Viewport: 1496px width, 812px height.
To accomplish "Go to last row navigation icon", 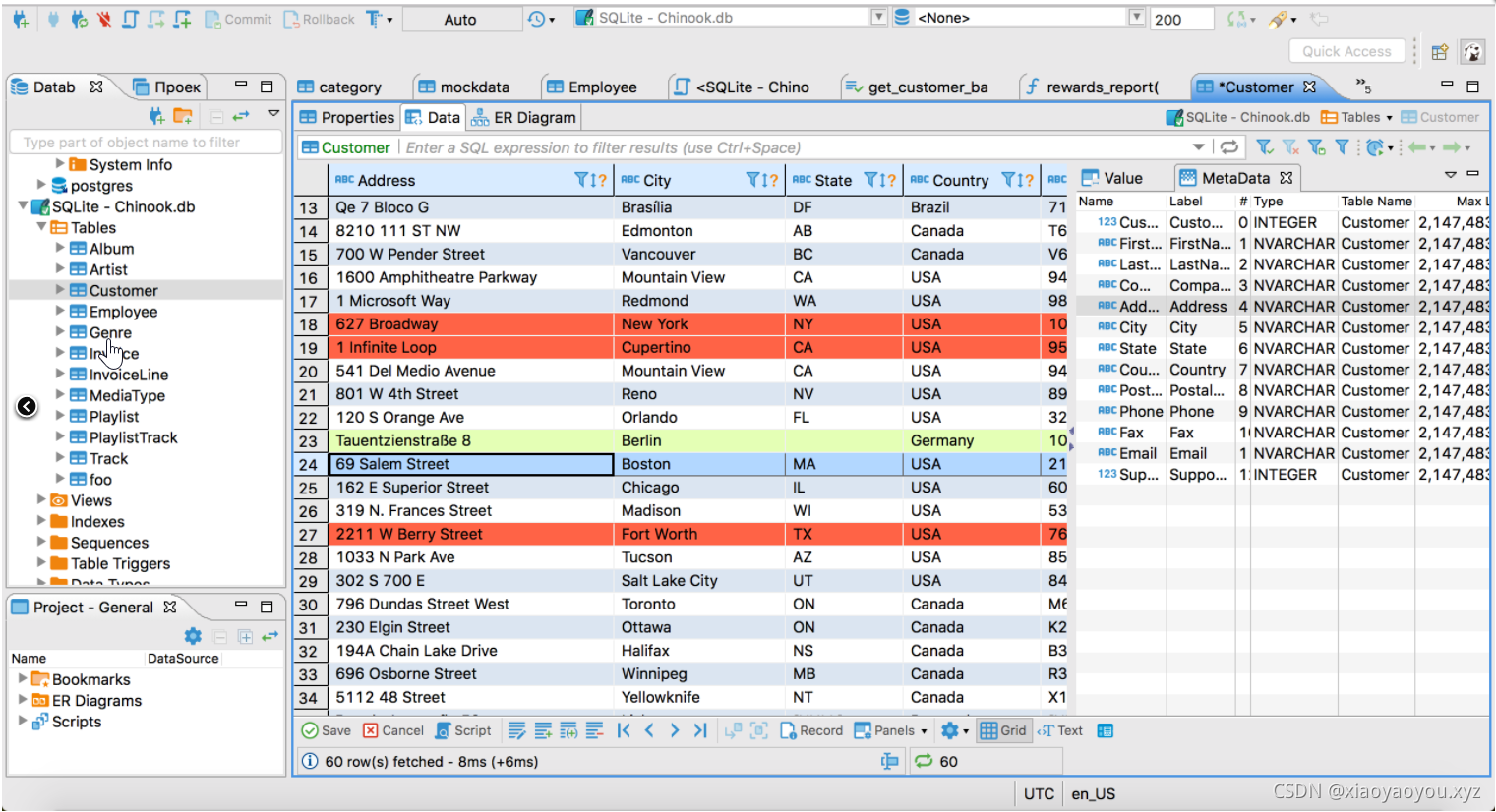I will point(700,730).
